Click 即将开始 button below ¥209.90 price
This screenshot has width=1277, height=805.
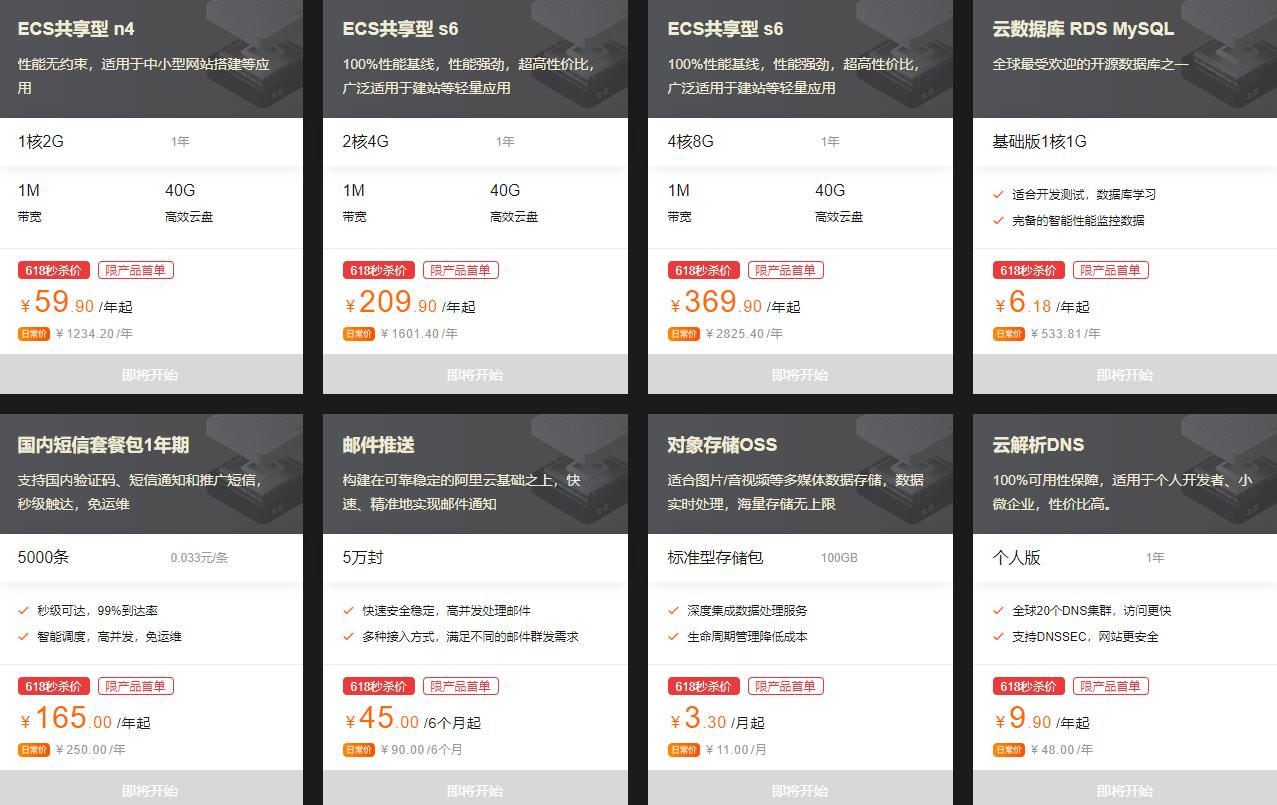coord(475,375)
